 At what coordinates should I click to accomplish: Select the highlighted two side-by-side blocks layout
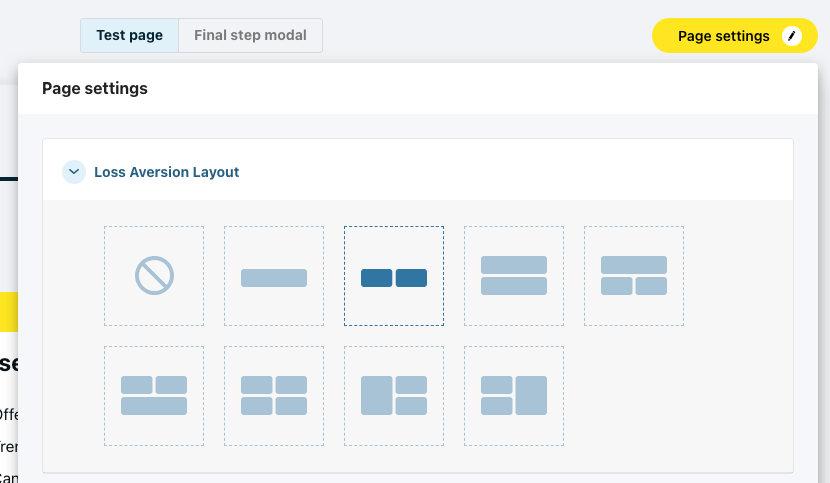point(394,277)
